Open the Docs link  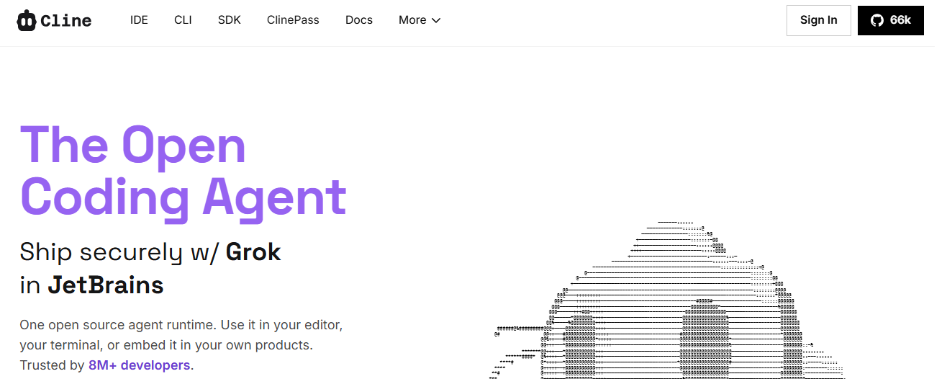pyautogui.click(x=359, y=20)
